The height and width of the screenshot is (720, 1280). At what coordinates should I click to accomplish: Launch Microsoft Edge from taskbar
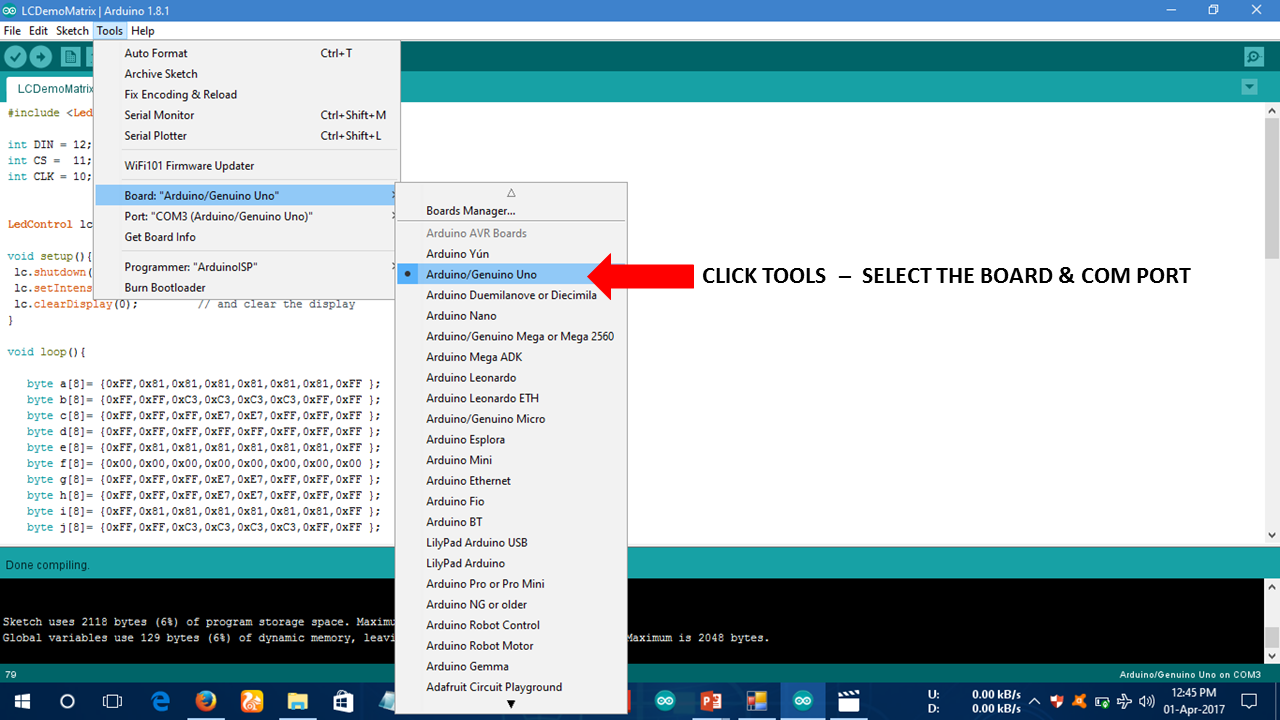tap(161, 701)
